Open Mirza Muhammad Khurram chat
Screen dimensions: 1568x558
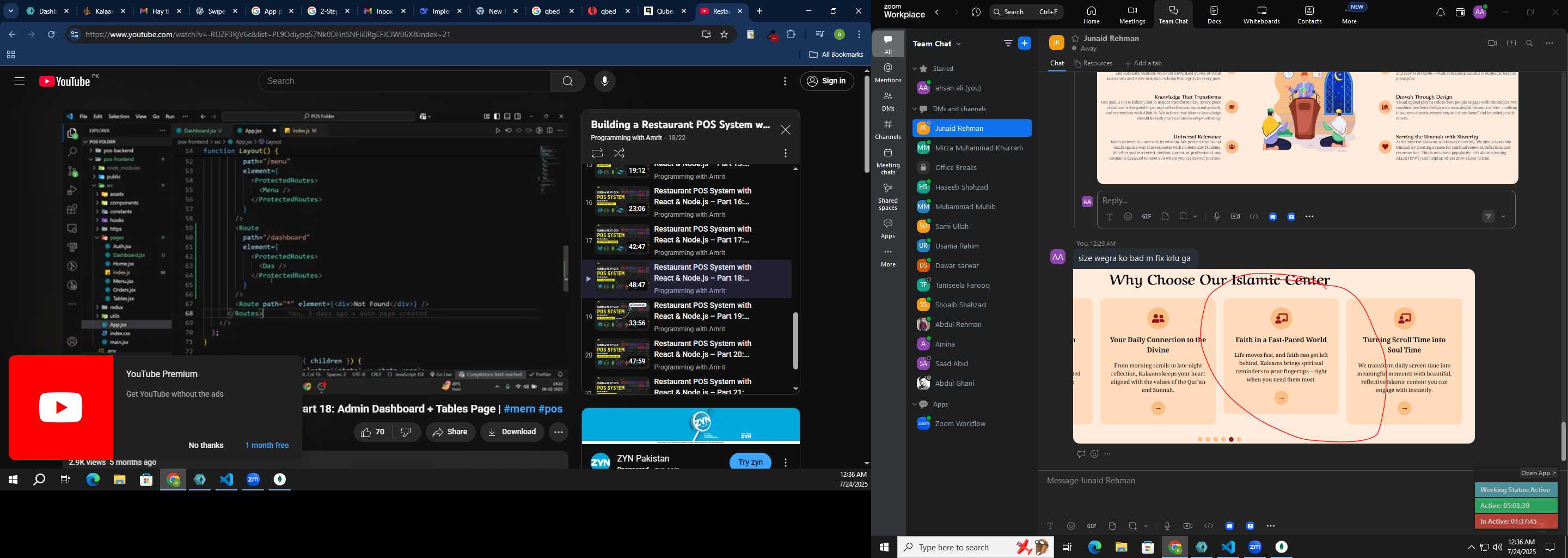(x=971, y=148)
